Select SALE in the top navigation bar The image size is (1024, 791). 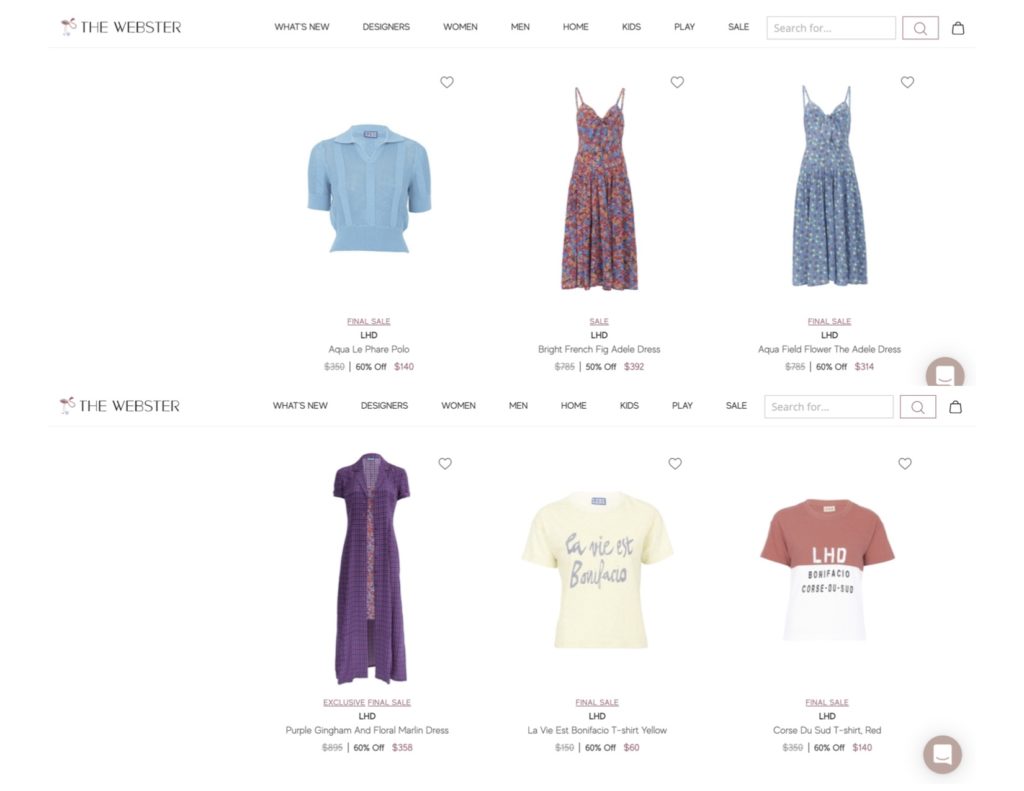click(x=739, y=27)
